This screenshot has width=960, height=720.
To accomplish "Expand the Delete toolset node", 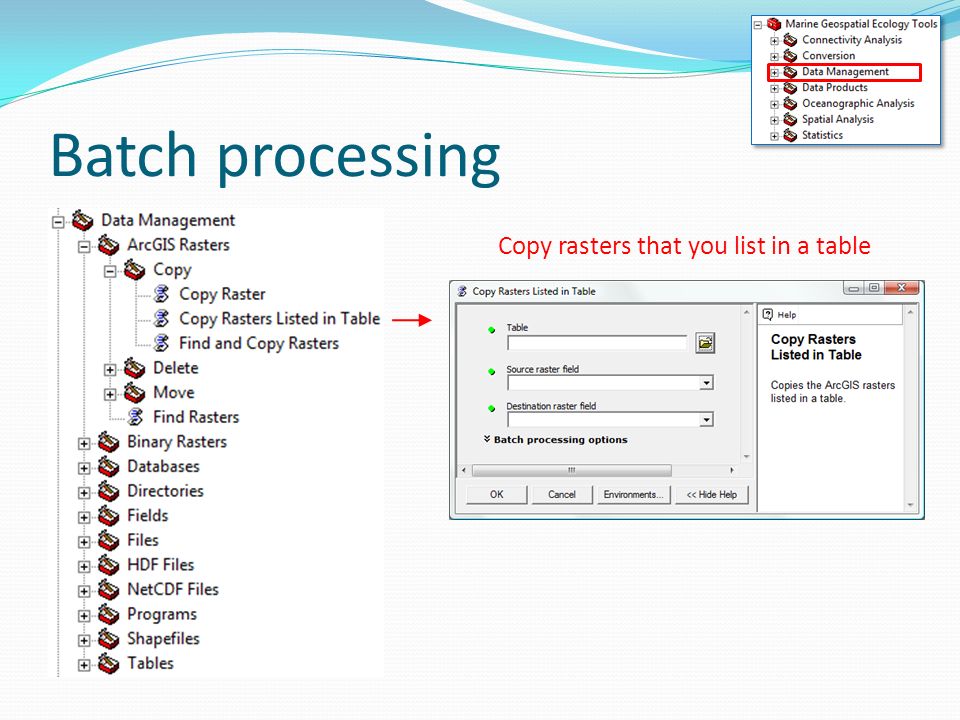I will 110,370.
